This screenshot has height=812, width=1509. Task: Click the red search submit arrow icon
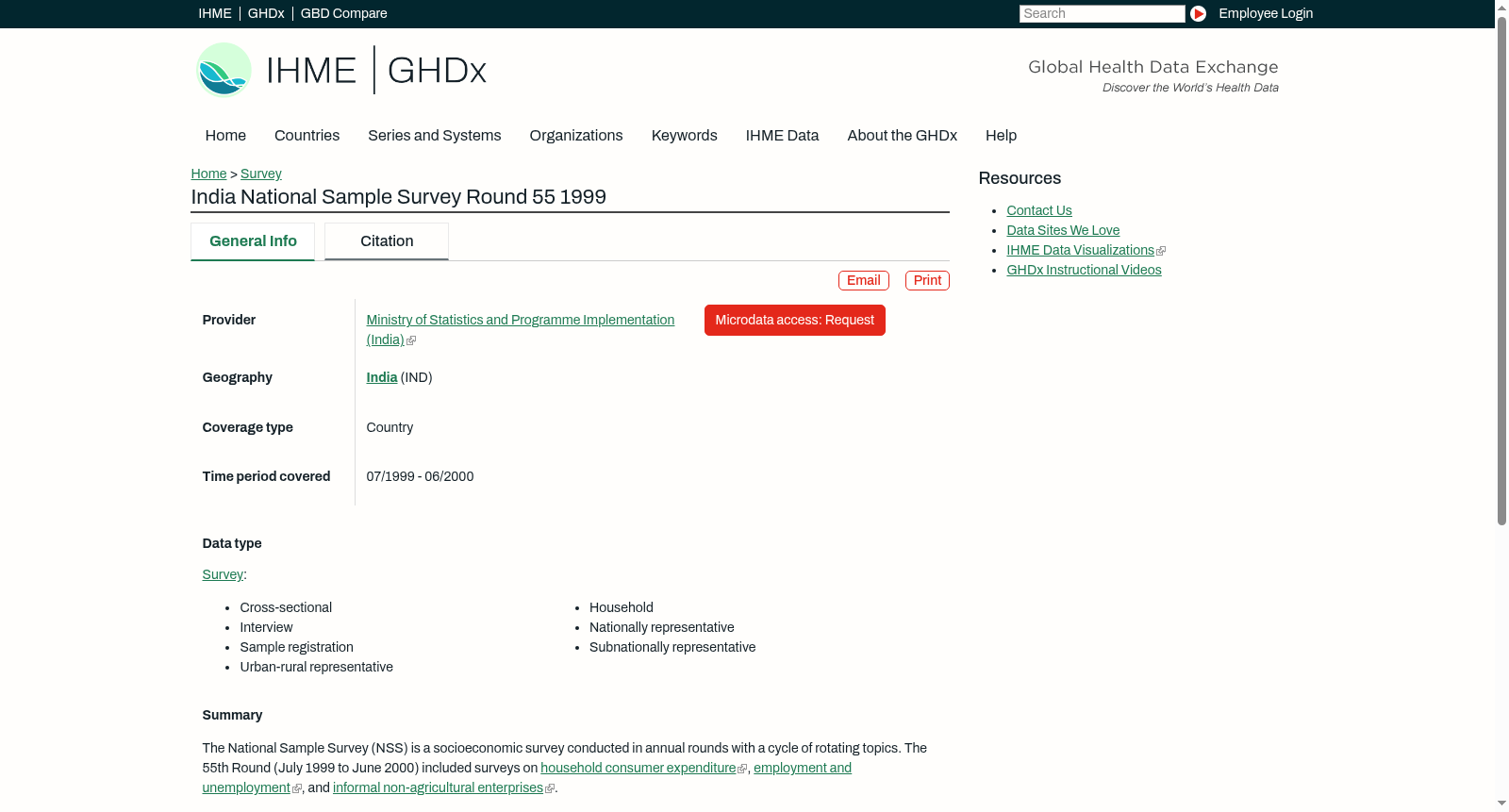click(1198, 13)
